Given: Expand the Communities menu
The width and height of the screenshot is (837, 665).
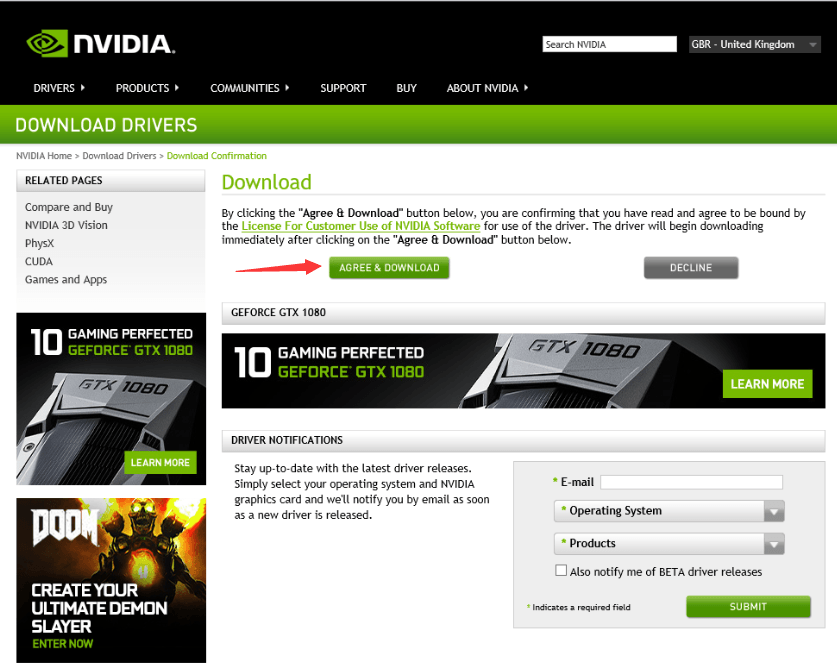Looking at the screenshot, I should click(x=249, y=88).
